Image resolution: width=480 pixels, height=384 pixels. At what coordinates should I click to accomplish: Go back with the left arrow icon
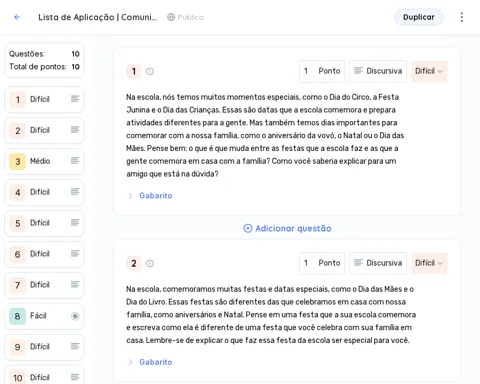click(x=17, y=17)
